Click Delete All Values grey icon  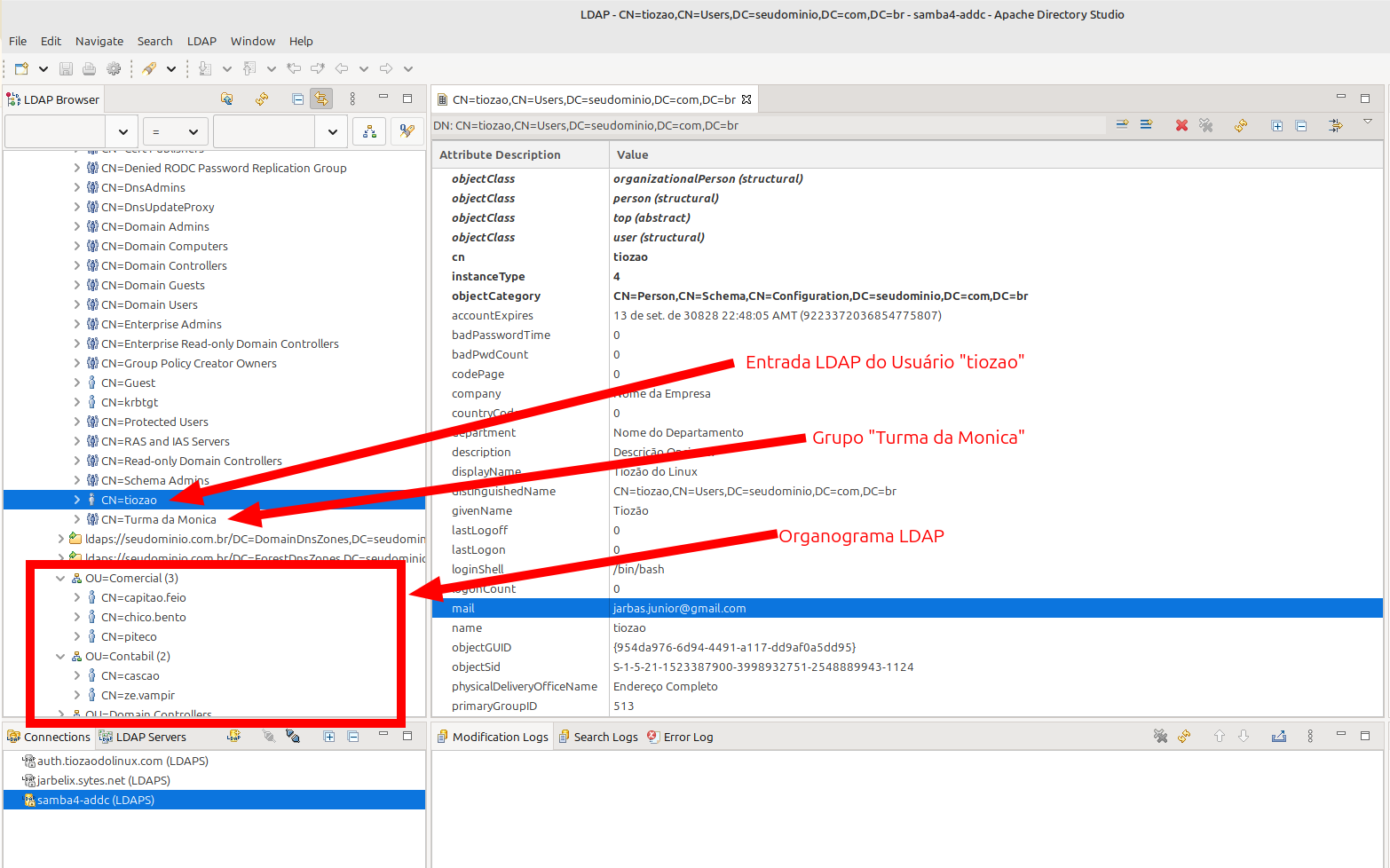1205,125
